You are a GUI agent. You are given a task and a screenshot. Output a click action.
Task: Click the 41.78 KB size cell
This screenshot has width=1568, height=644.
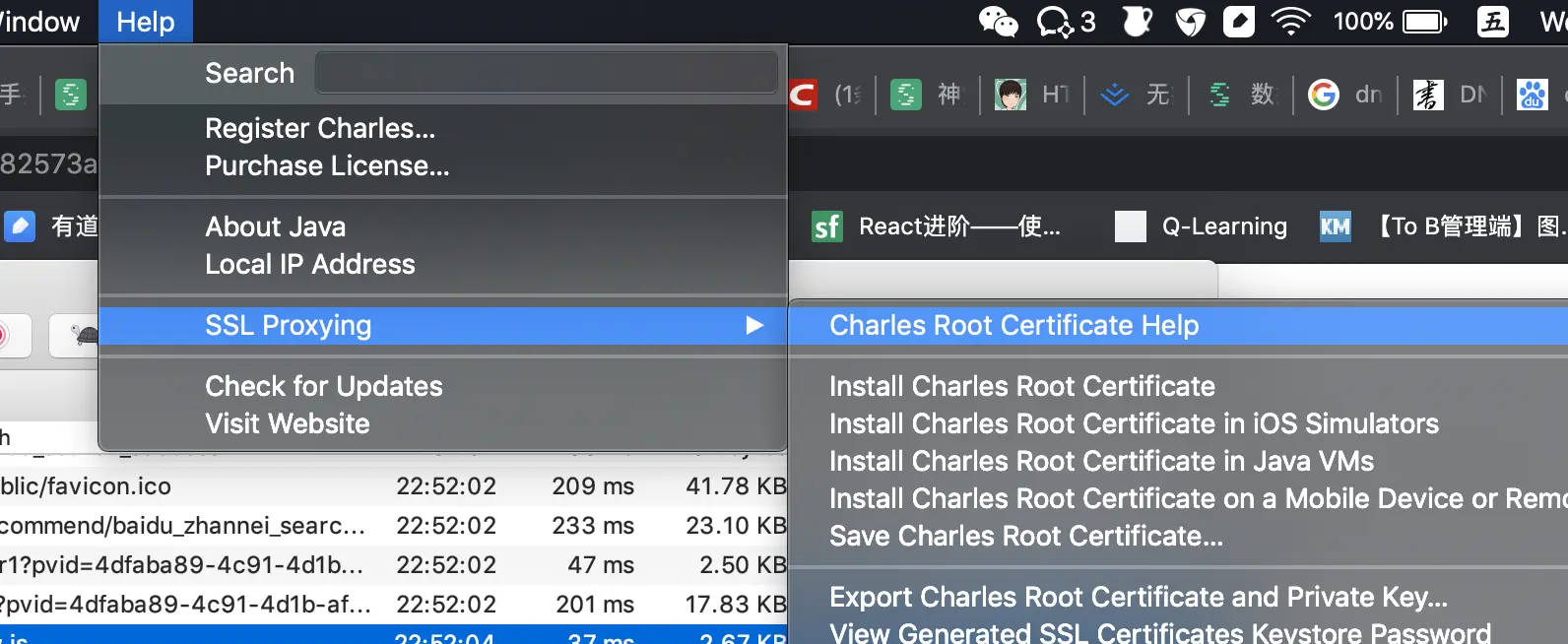736,486
